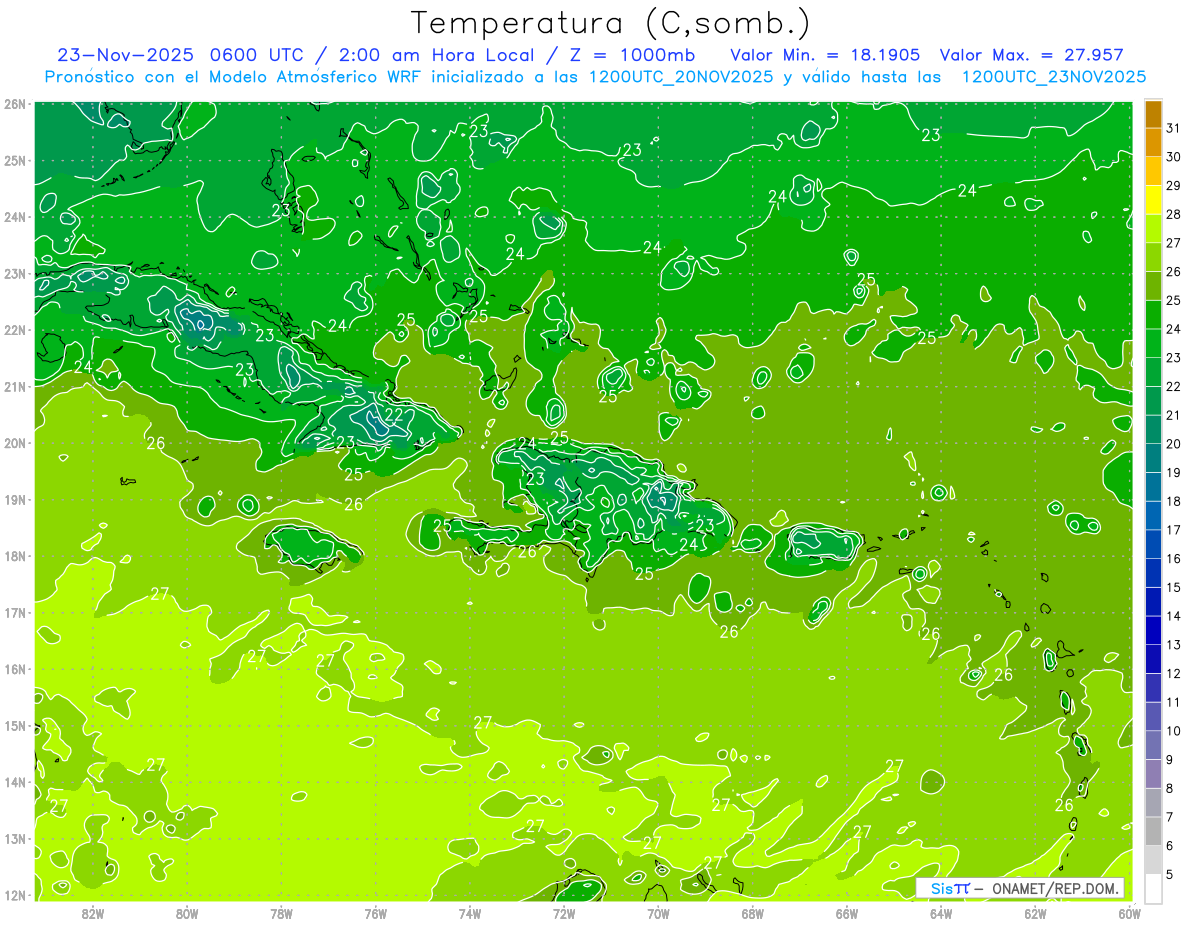1200x927 pixels.
Task: Click the longitude axis label "64W"
Action: point(941,913)
